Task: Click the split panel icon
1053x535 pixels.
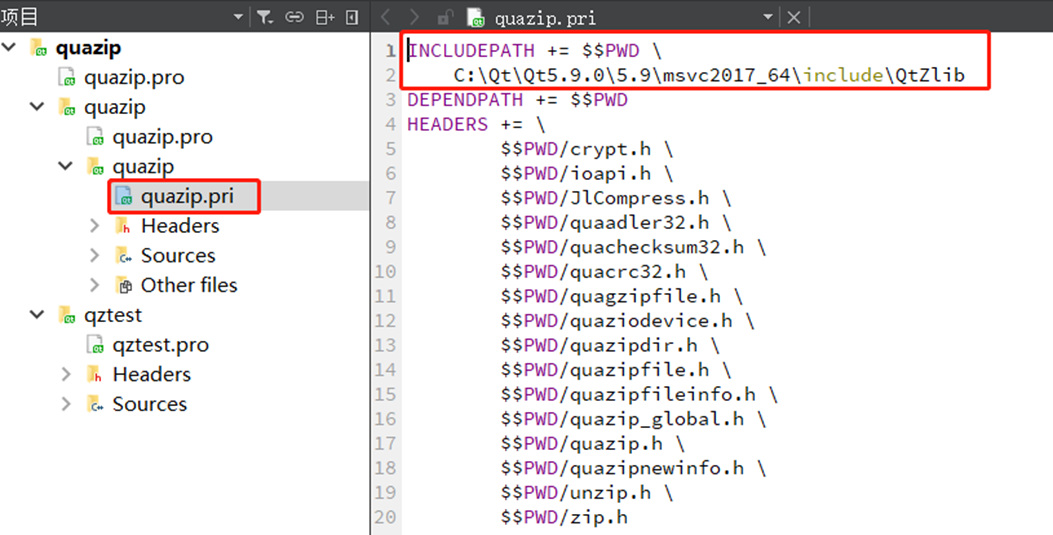Action: (325, 17)
